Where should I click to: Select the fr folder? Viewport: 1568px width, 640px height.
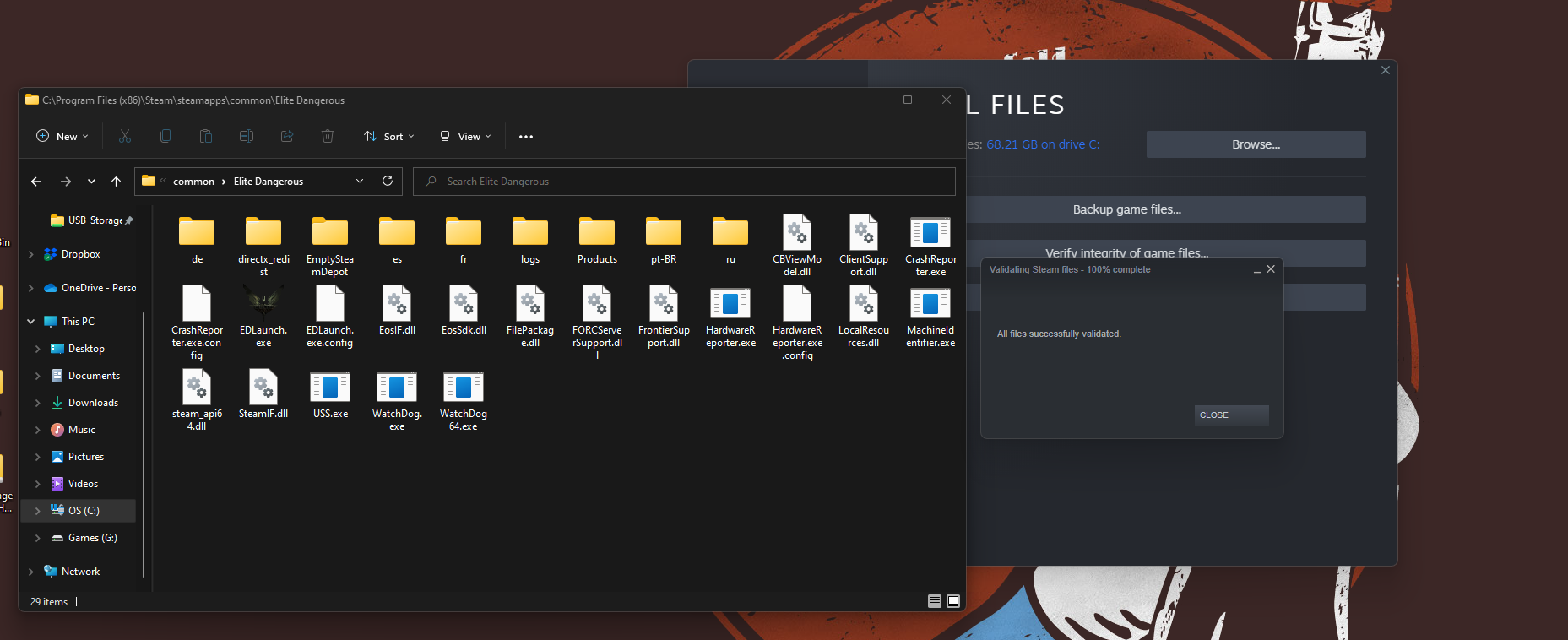point(464,241)
